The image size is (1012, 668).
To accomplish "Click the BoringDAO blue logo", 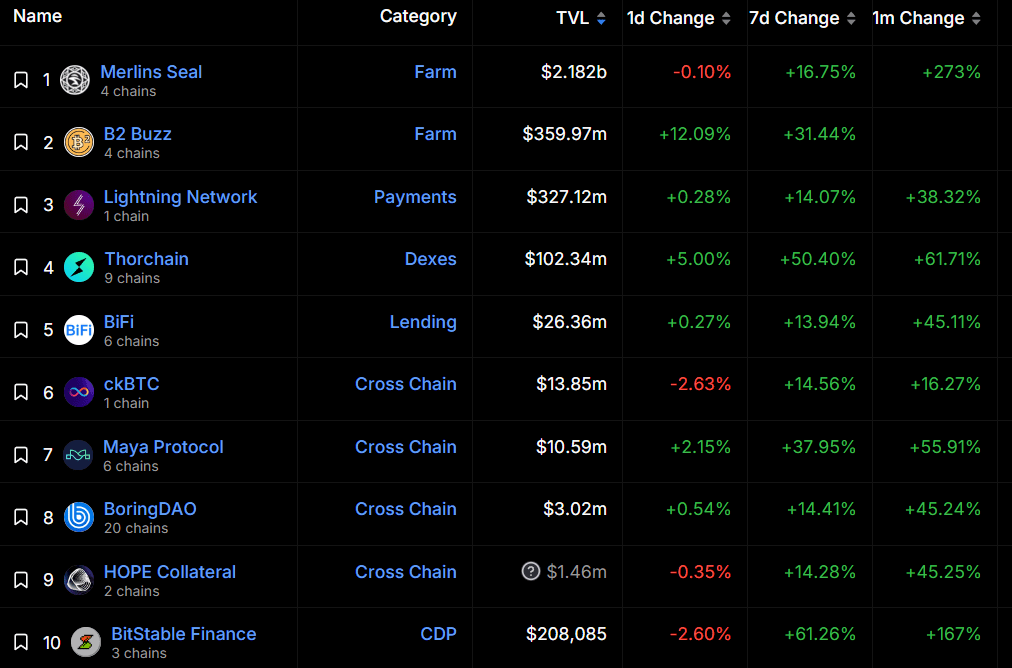I will [x=79, y=517].
